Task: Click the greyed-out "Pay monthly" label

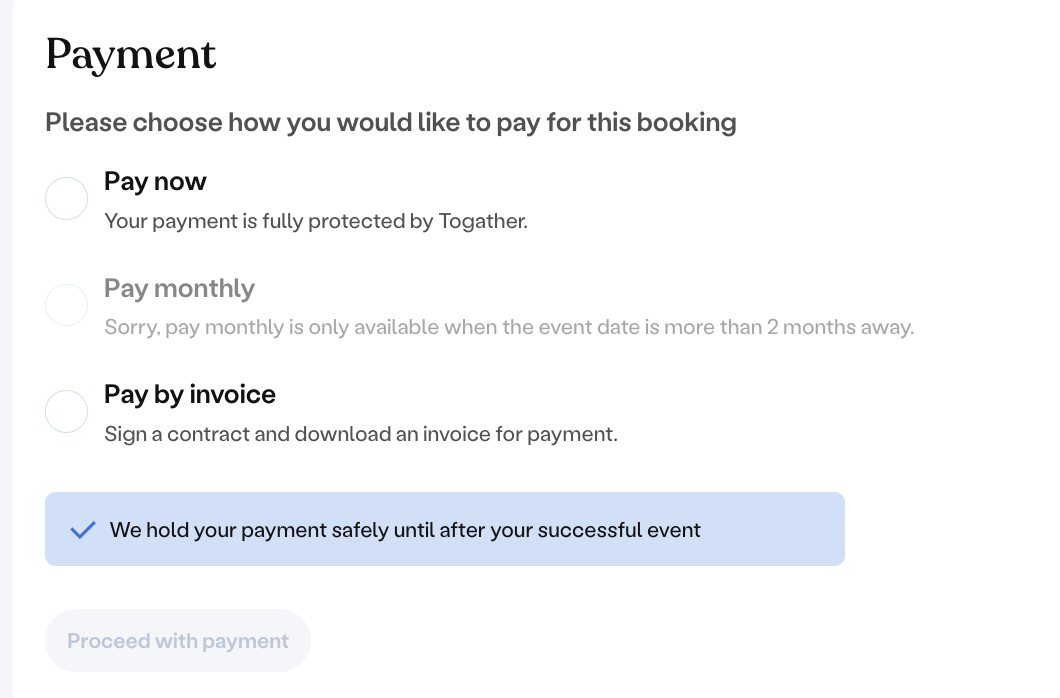Action: [x=179, y=288]
